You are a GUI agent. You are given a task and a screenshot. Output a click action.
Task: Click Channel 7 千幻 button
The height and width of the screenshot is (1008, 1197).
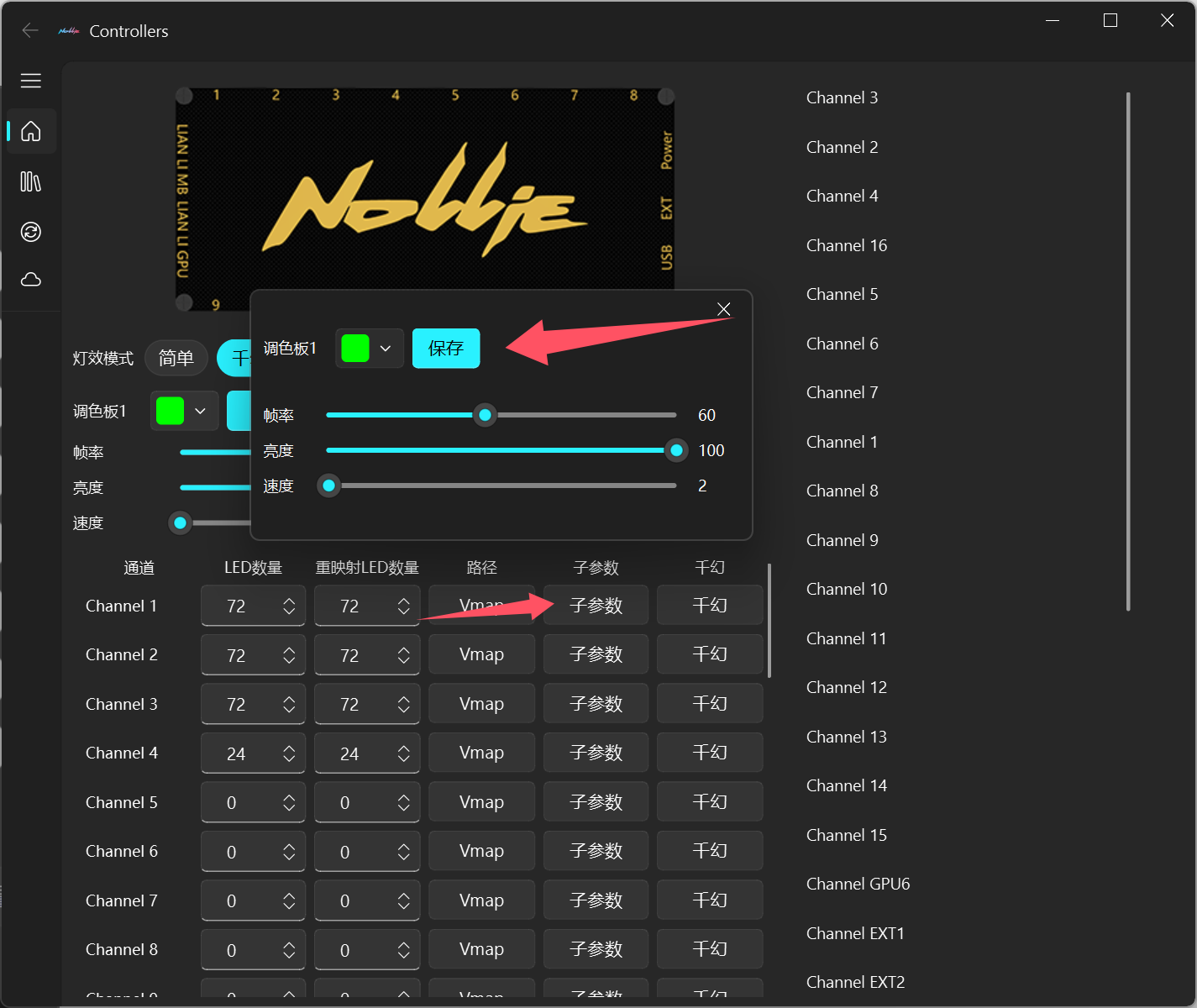[x=710, y=900]
